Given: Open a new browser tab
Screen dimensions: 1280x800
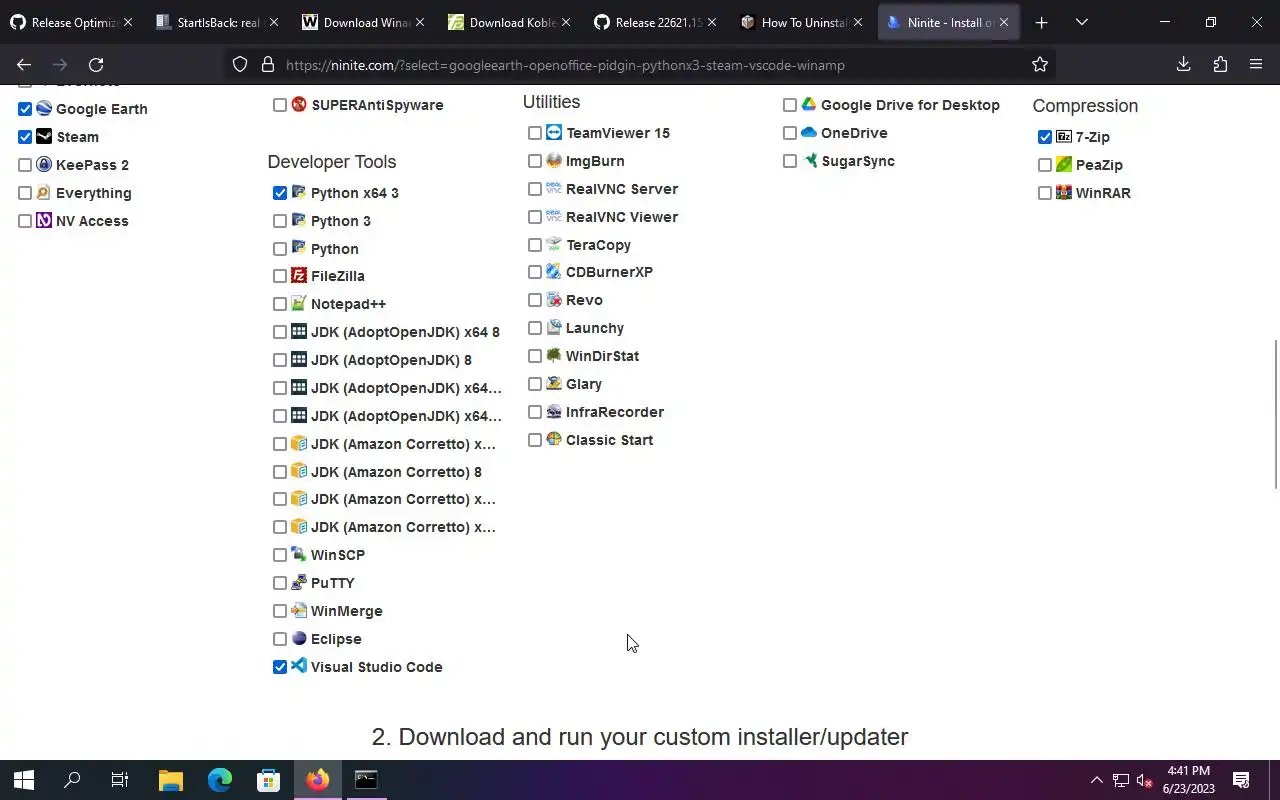Looking at the screenshot, I should click(x=1041, y=22).
